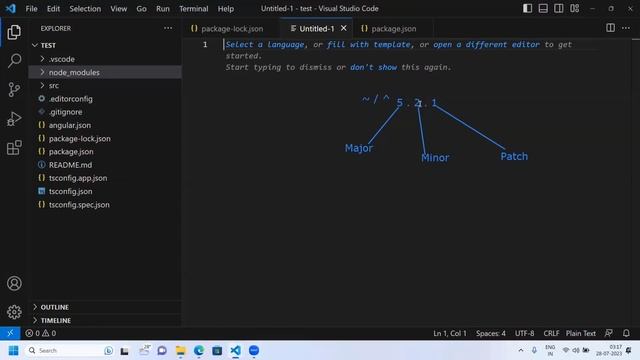Open the Go menu
The image size is (640, 360).
(x=141, y=9)
